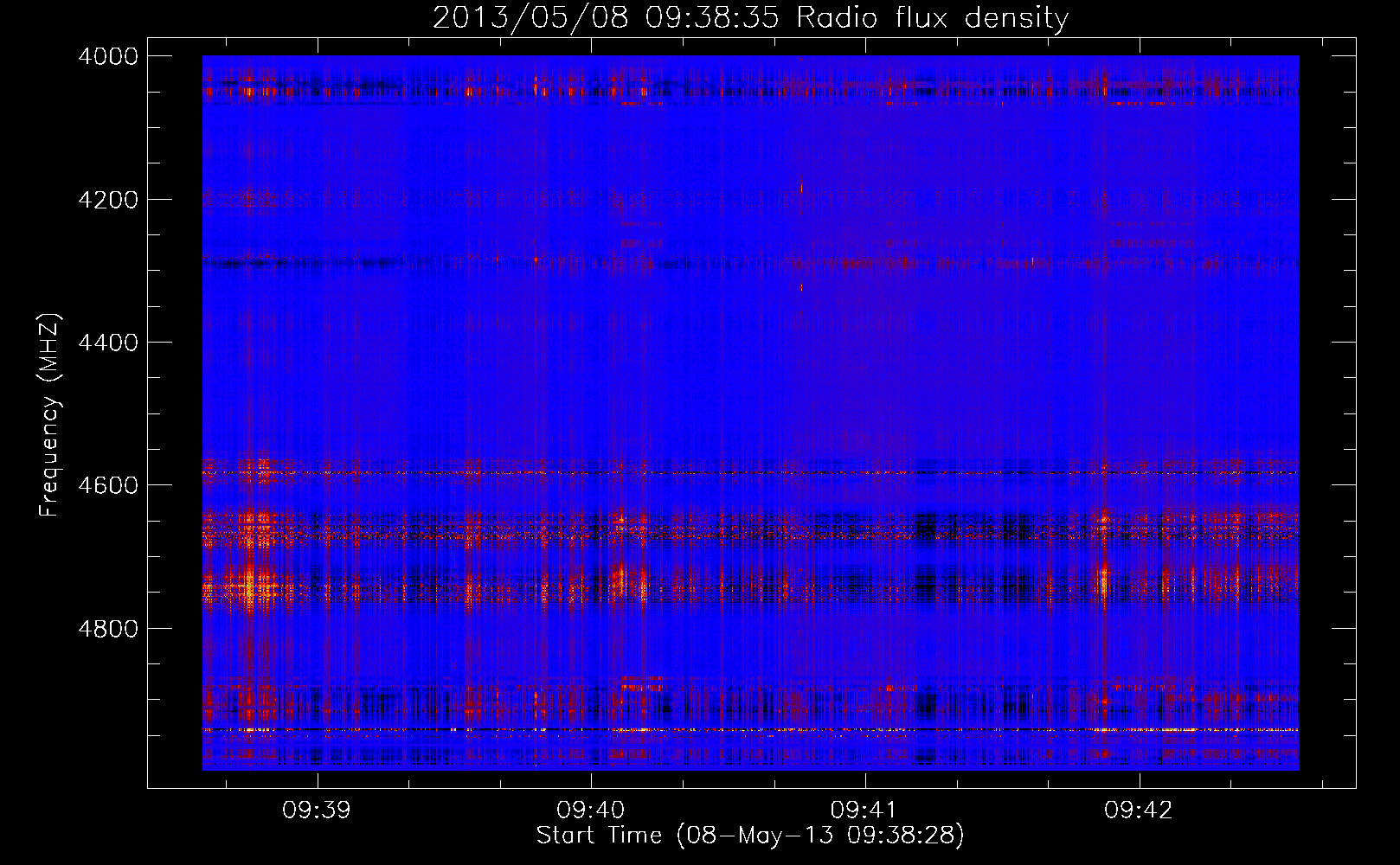This screenshot has width=1400, height=865.
Task: Click the 4400 frequency axis label
Action: (108, 343)
